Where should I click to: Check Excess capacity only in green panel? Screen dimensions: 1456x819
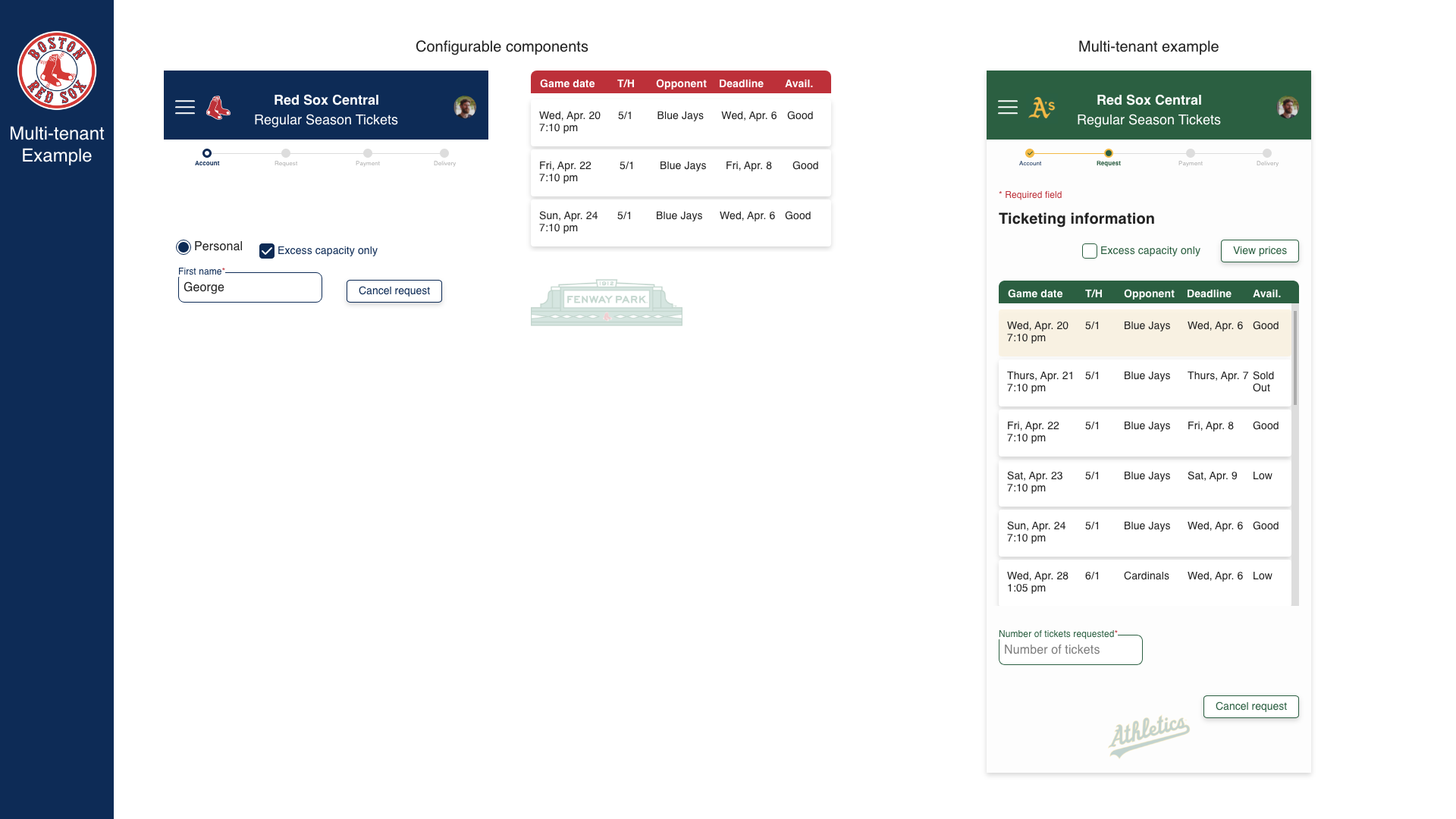pos(1090,251)
